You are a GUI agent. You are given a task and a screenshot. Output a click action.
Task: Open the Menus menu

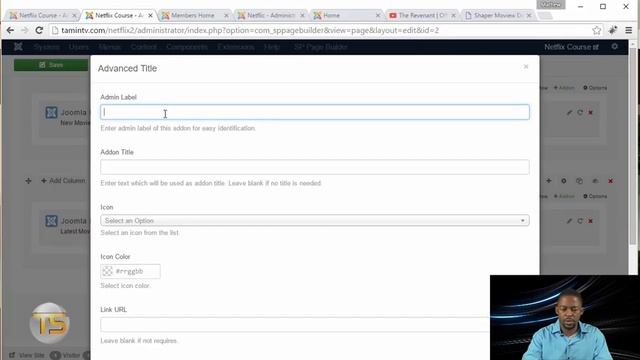point(110,47)
